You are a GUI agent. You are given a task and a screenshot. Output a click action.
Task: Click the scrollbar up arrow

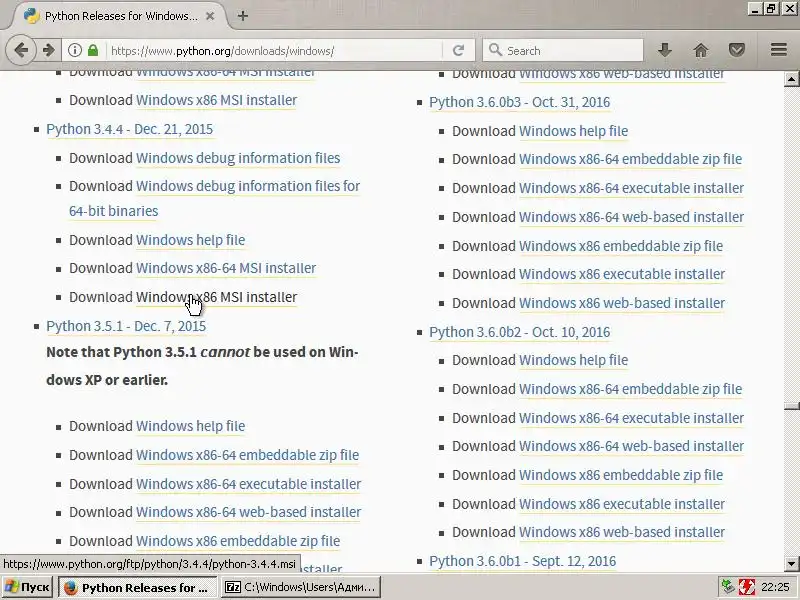click(791, 79)
